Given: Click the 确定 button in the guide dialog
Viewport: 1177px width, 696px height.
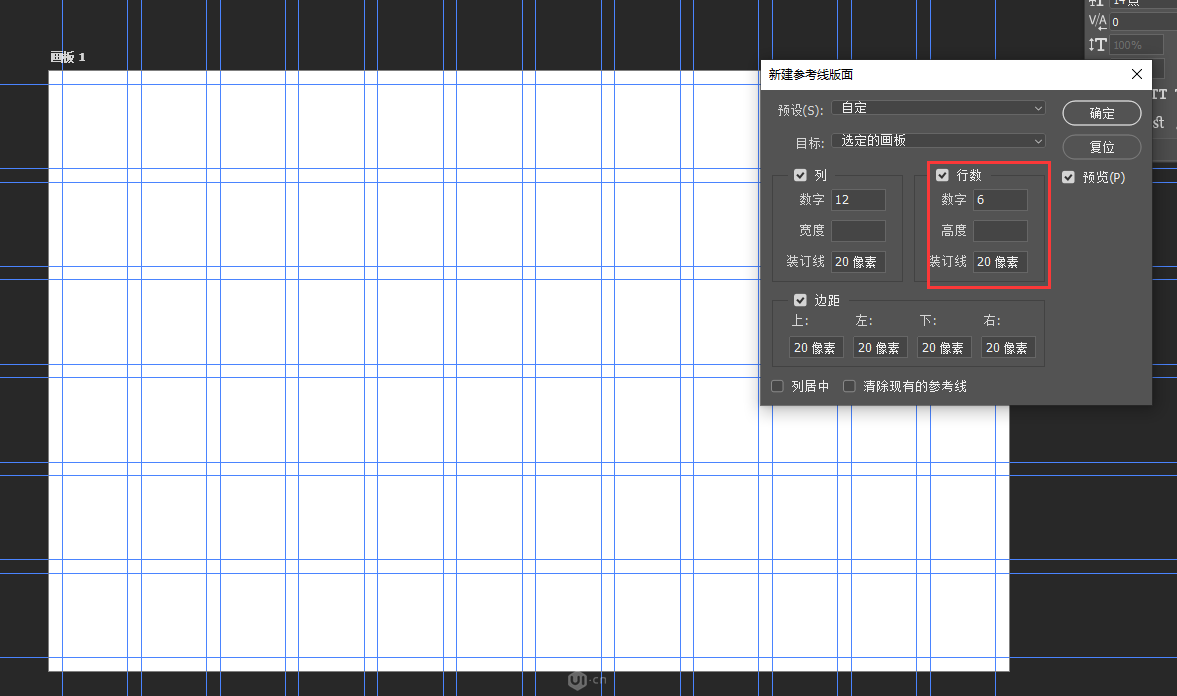Looking at the screenshot, I should (1101, 113).
